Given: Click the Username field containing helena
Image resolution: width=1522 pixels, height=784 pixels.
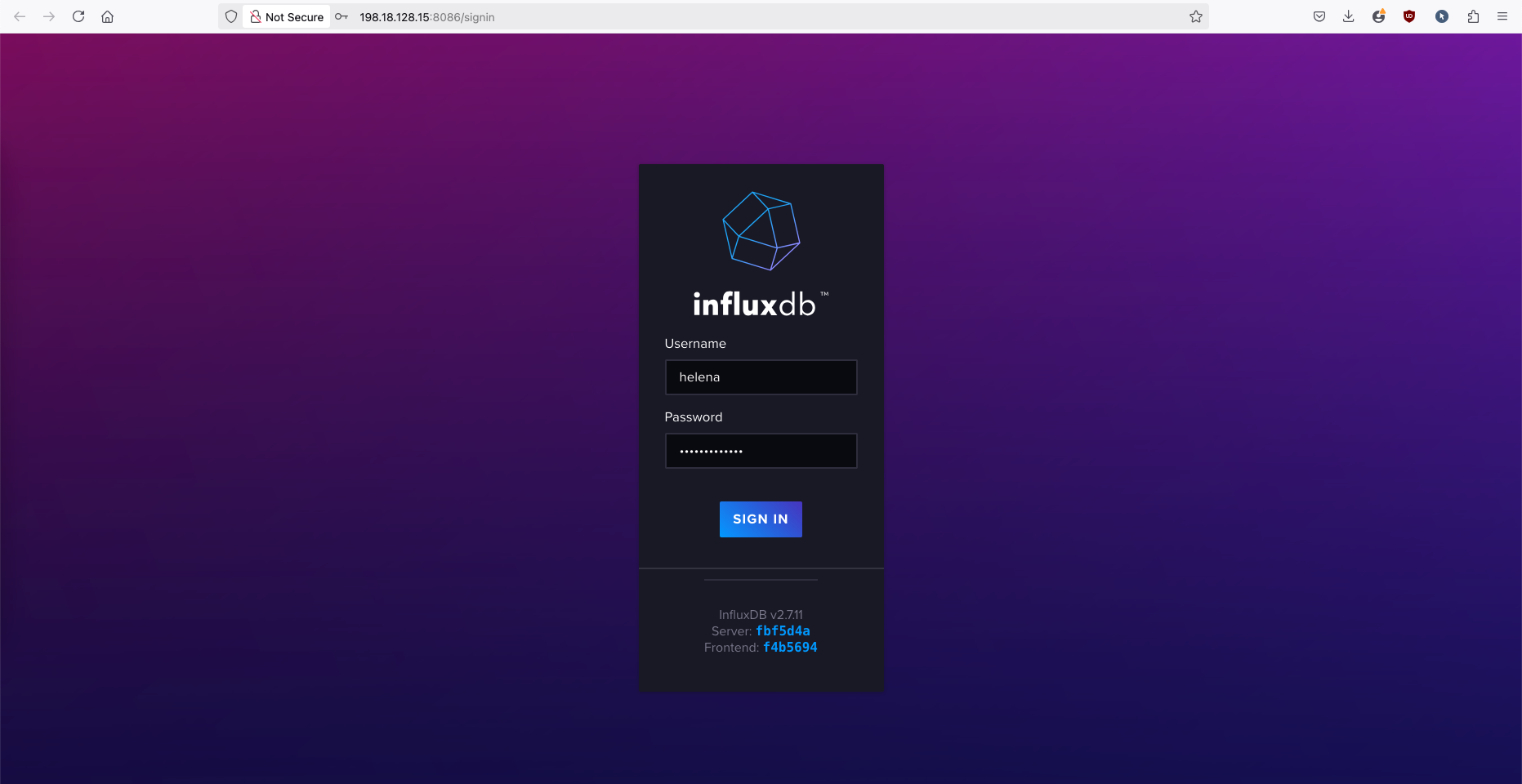Looking at the screenshot, I should (761, 377).
